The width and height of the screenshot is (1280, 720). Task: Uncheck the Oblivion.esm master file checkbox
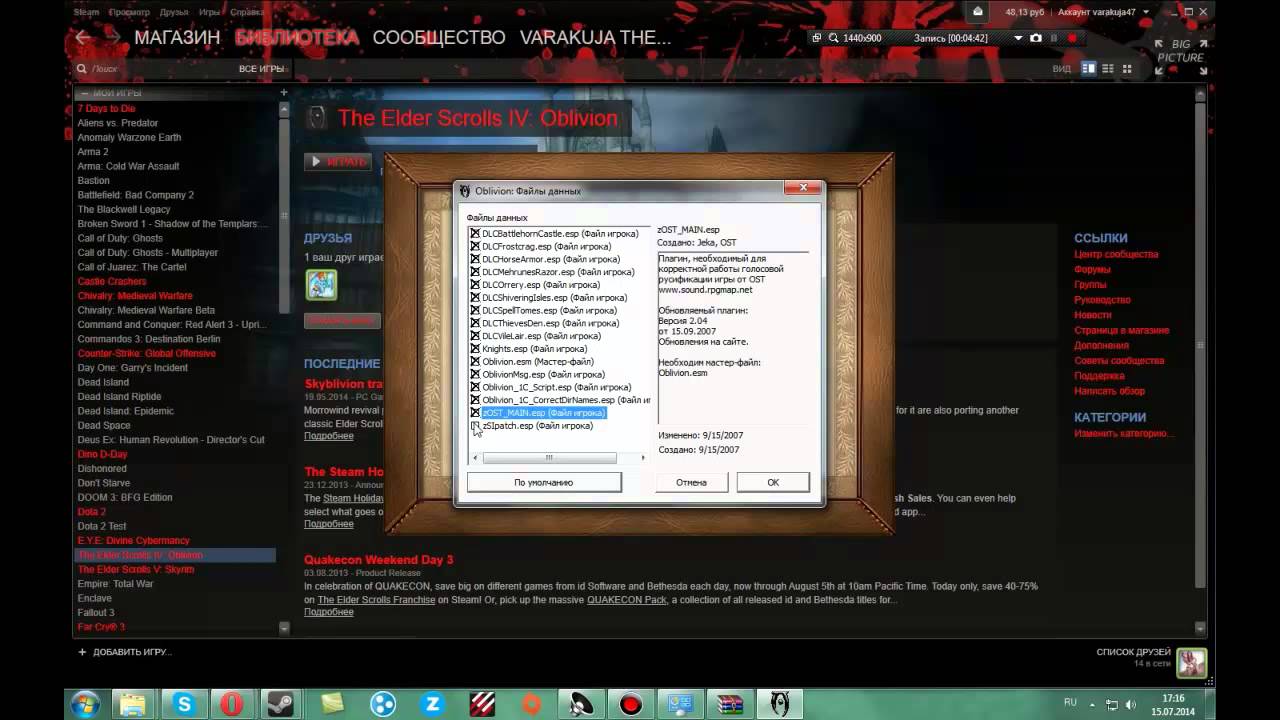(x=475, y=362)
